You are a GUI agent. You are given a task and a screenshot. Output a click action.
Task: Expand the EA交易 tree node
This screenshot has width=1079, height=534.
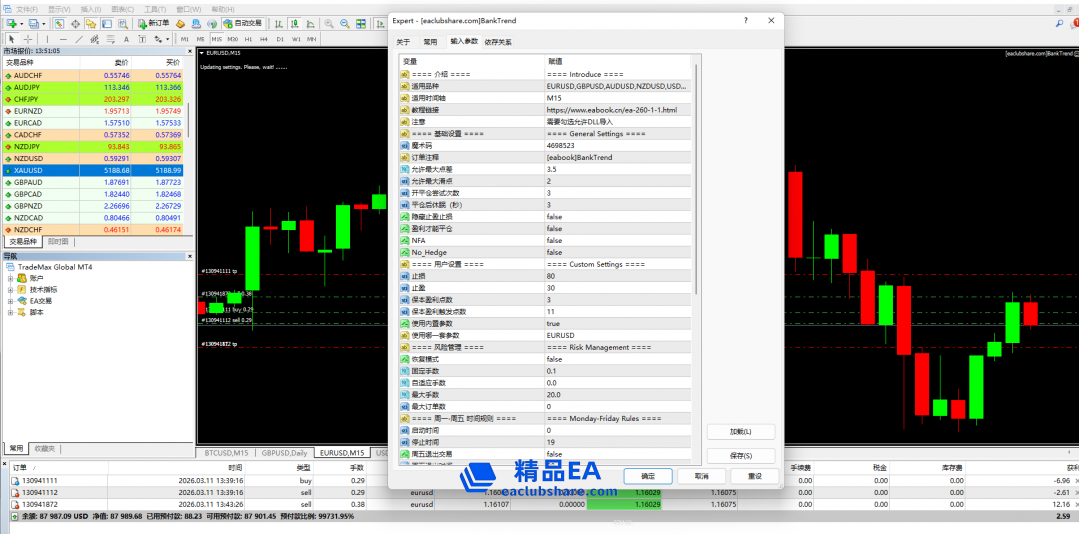click(x=10, y=301)
